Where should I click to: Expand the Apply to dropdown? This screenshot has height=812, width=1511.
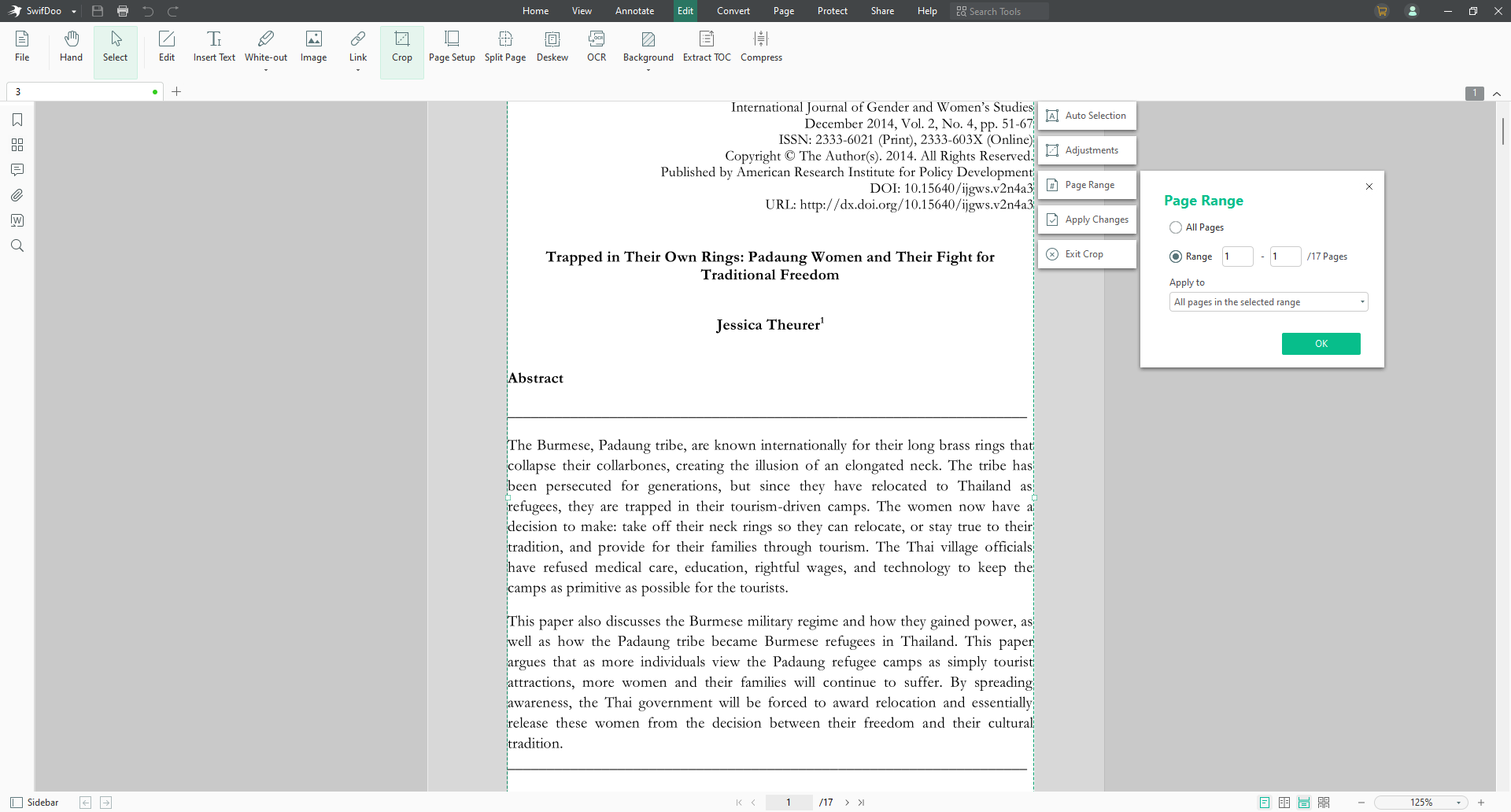[x=1268, y=302]
